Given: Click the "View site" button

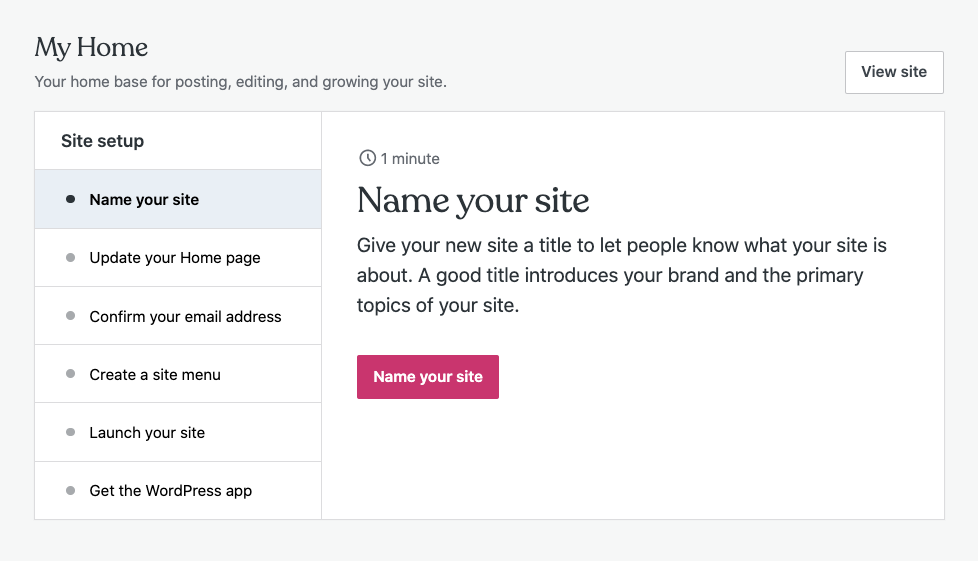Looking at the screenshot, I should [x=894, y=72].
